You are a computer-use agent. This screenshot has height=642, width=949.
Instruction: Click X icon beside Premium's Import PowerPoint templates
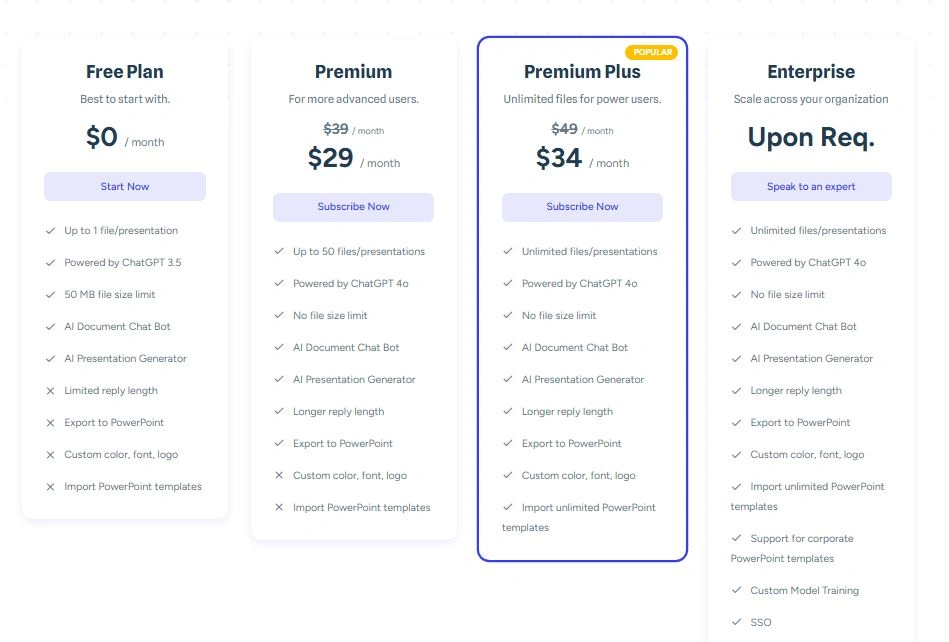click(x=279, y=508)
